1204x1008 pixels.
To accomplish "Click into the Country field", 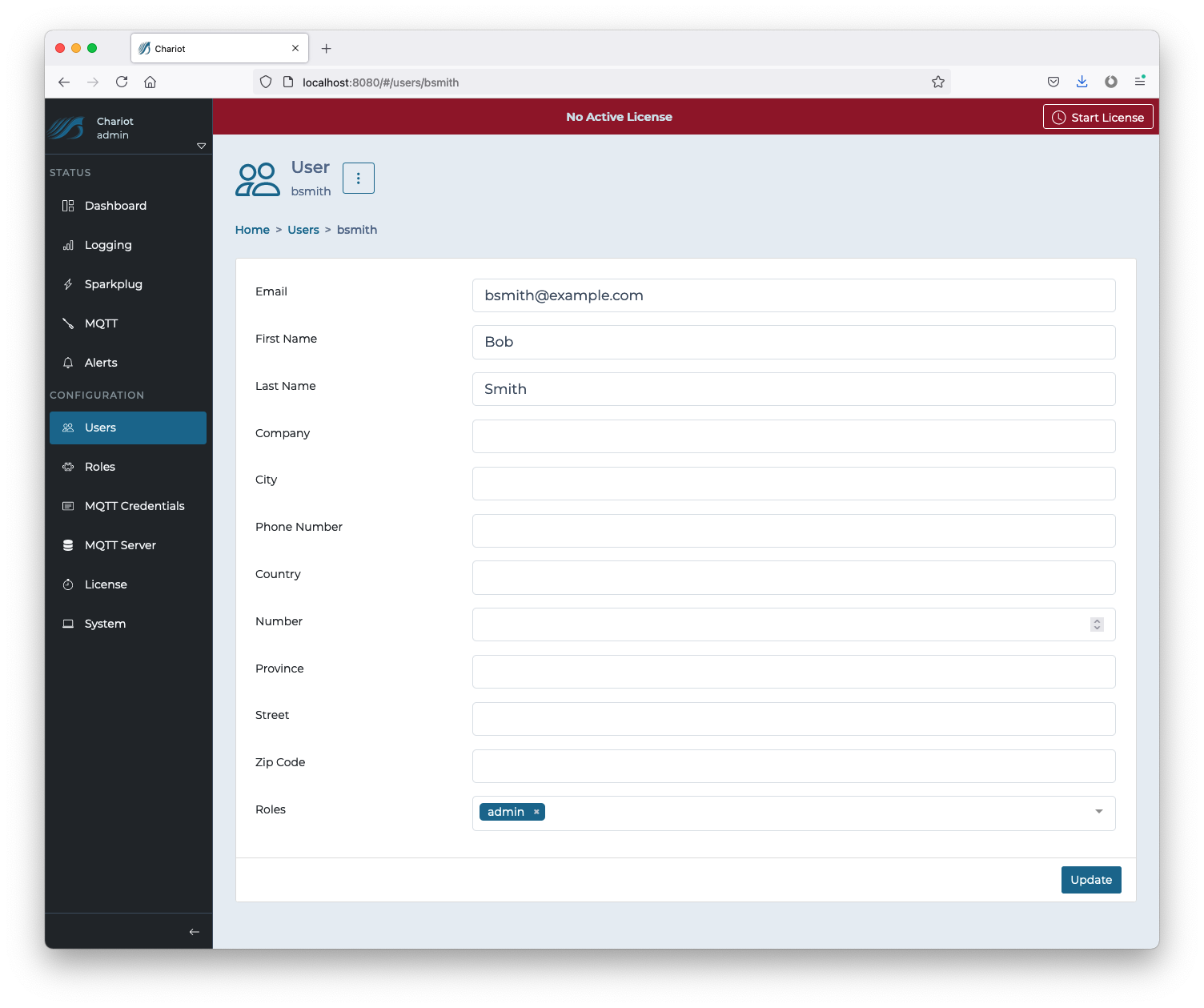I will pyautogui.click(x=794, y=577).
